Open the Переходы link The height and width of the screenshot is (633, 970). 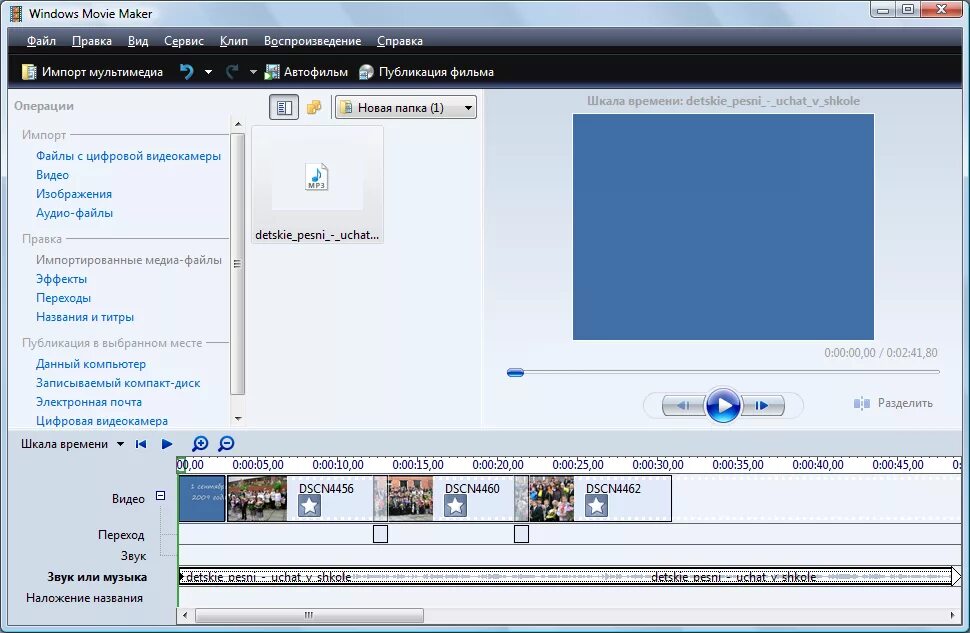(x=63, y=298)
